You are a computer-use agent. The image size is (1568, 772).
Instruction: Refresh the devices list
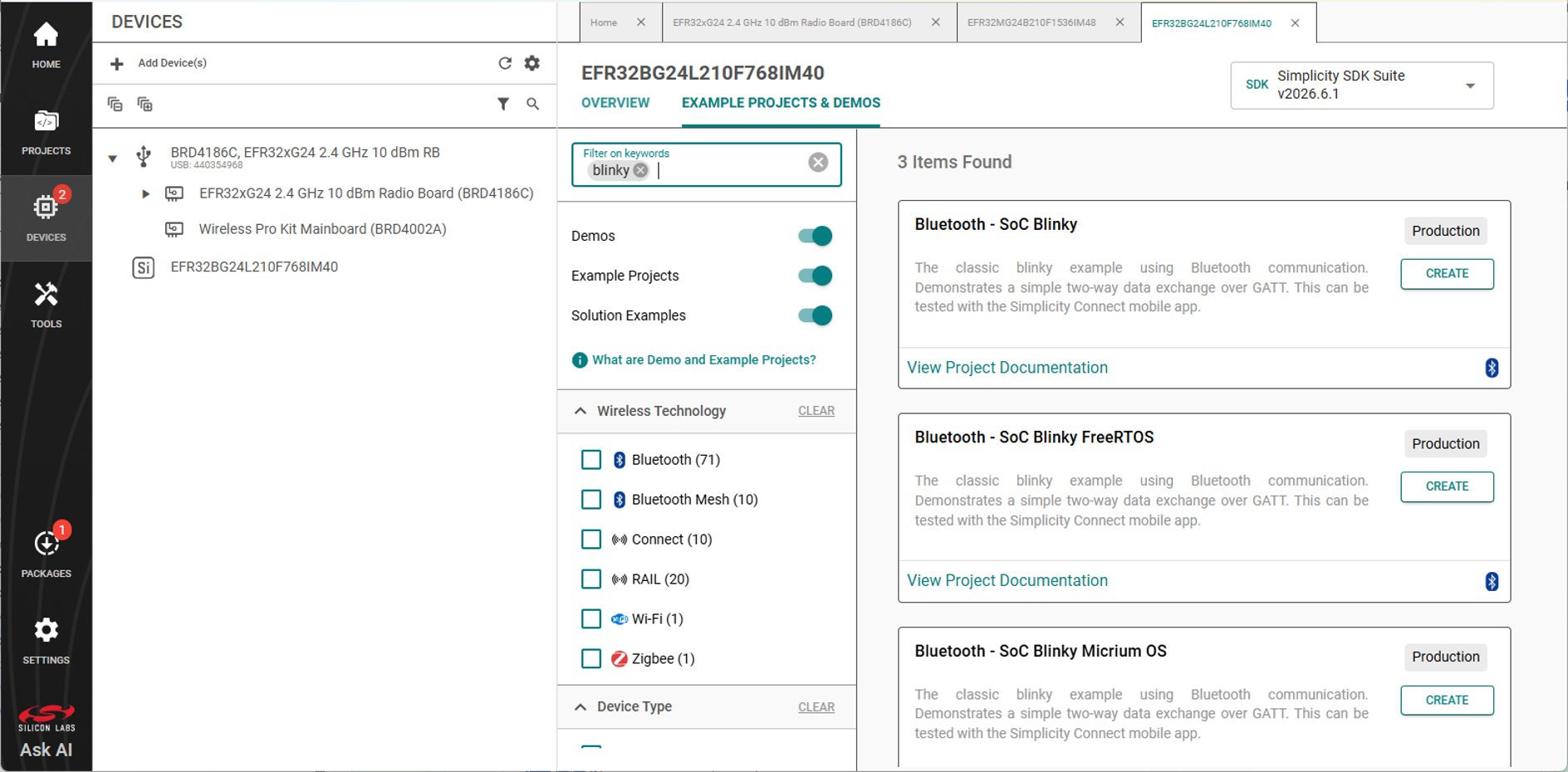coord(504,63)
